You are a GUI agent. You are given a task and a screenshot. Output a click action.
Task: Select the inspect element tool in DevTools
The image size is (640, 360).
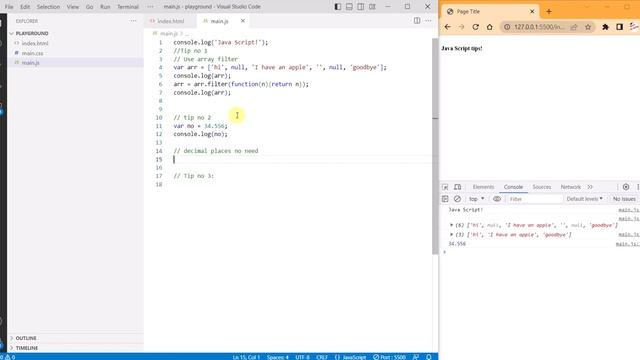click(x=445, y=187)
